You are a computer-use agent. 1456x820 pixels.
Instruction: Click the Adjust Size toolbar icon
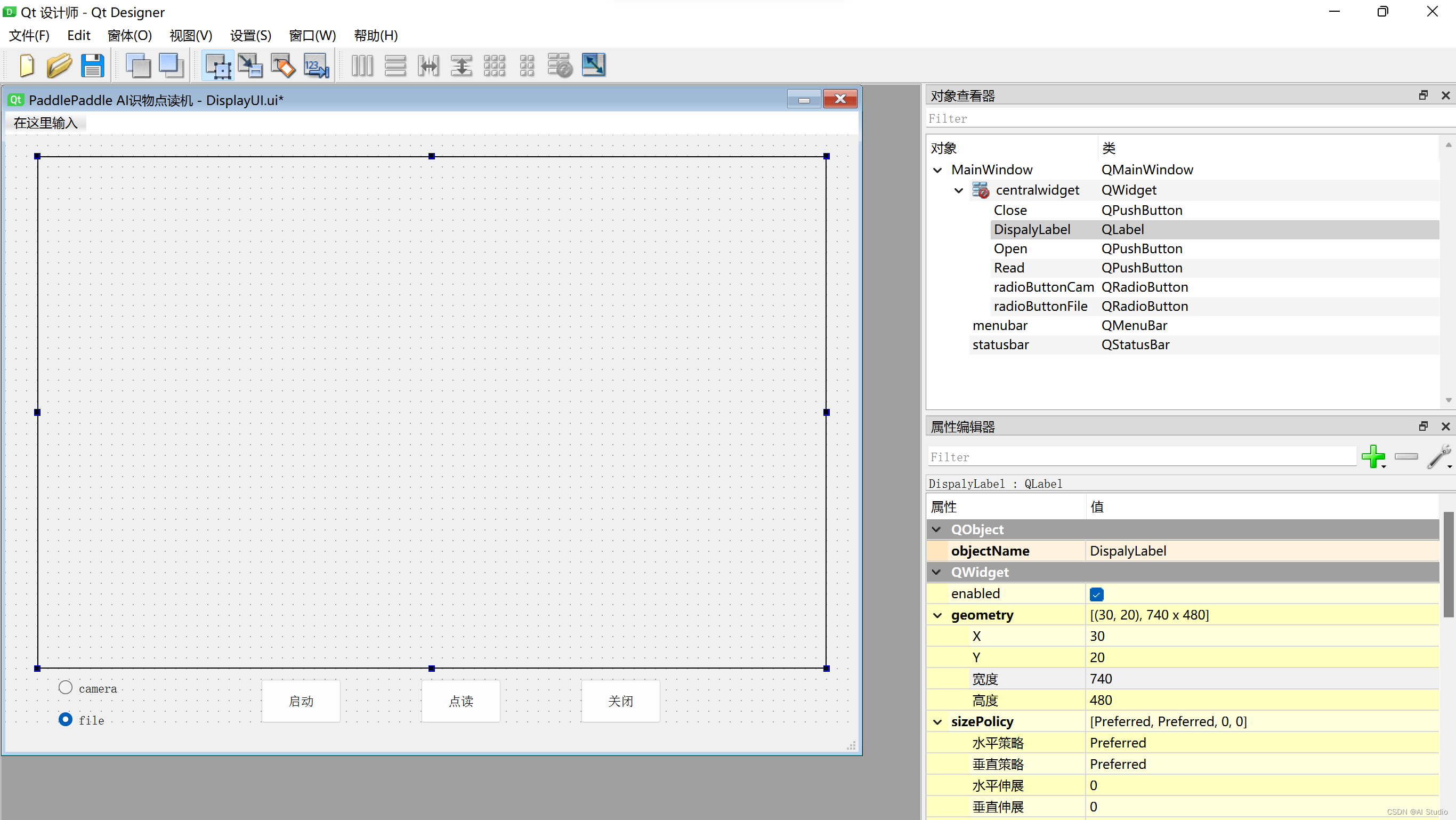click(x=594, y=65)
